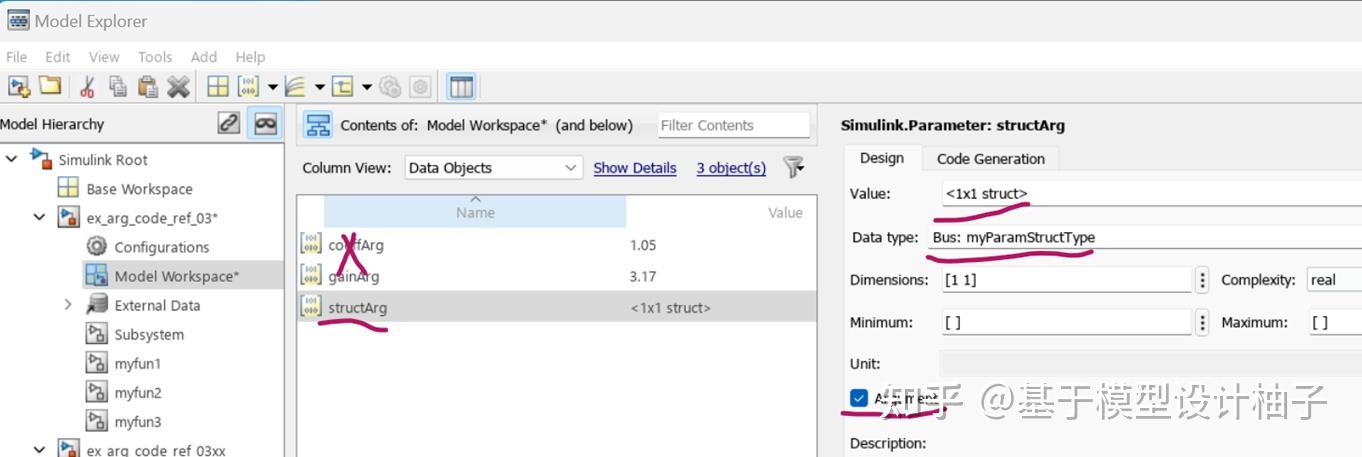
Task: Switch to the Code Generation tab
Action: coord(990,159)
